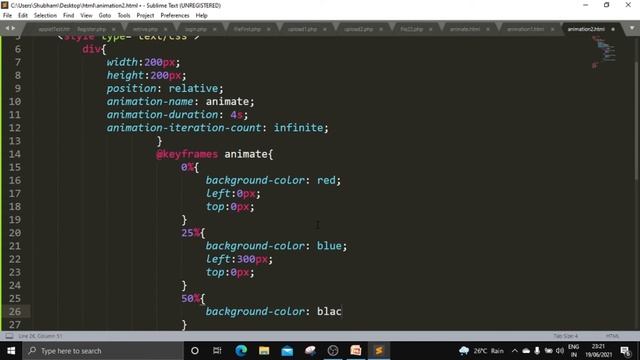
Task: Click the 'blue' value on line 21
Action: (x=329, y=246)
